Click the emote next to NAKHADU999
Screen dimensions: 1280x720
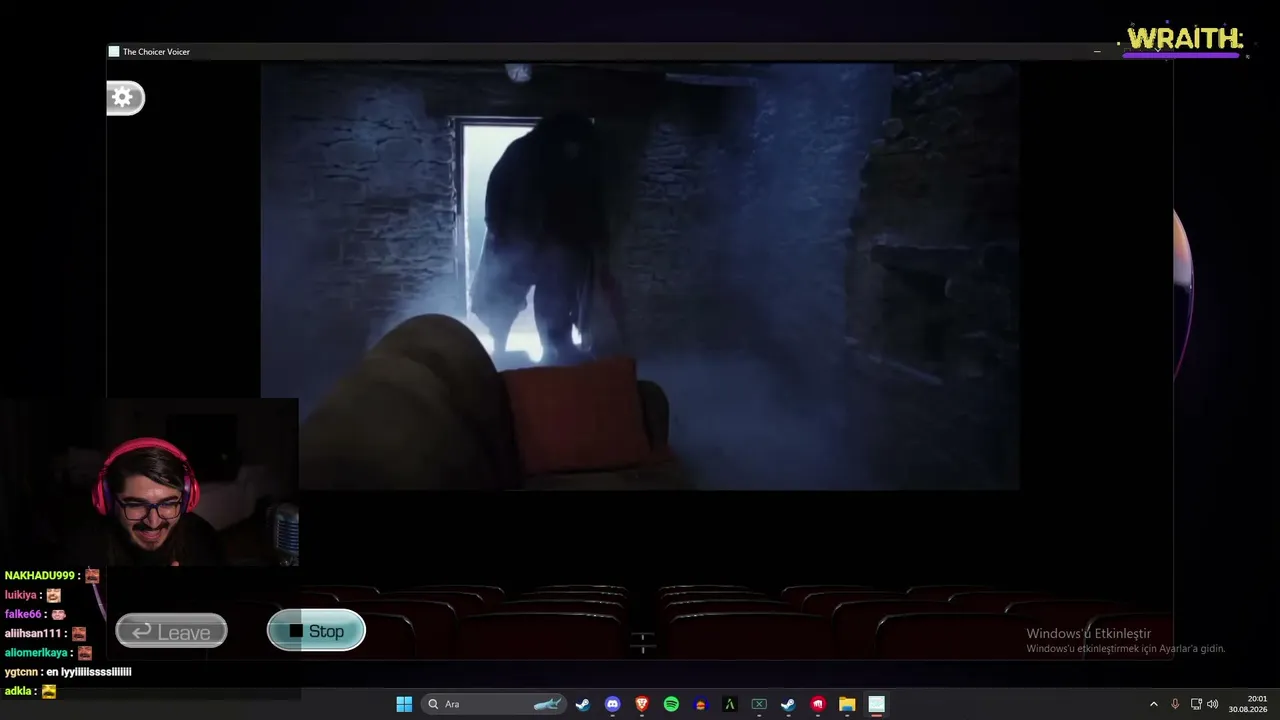pyautogui.click(x=92, y=576)
